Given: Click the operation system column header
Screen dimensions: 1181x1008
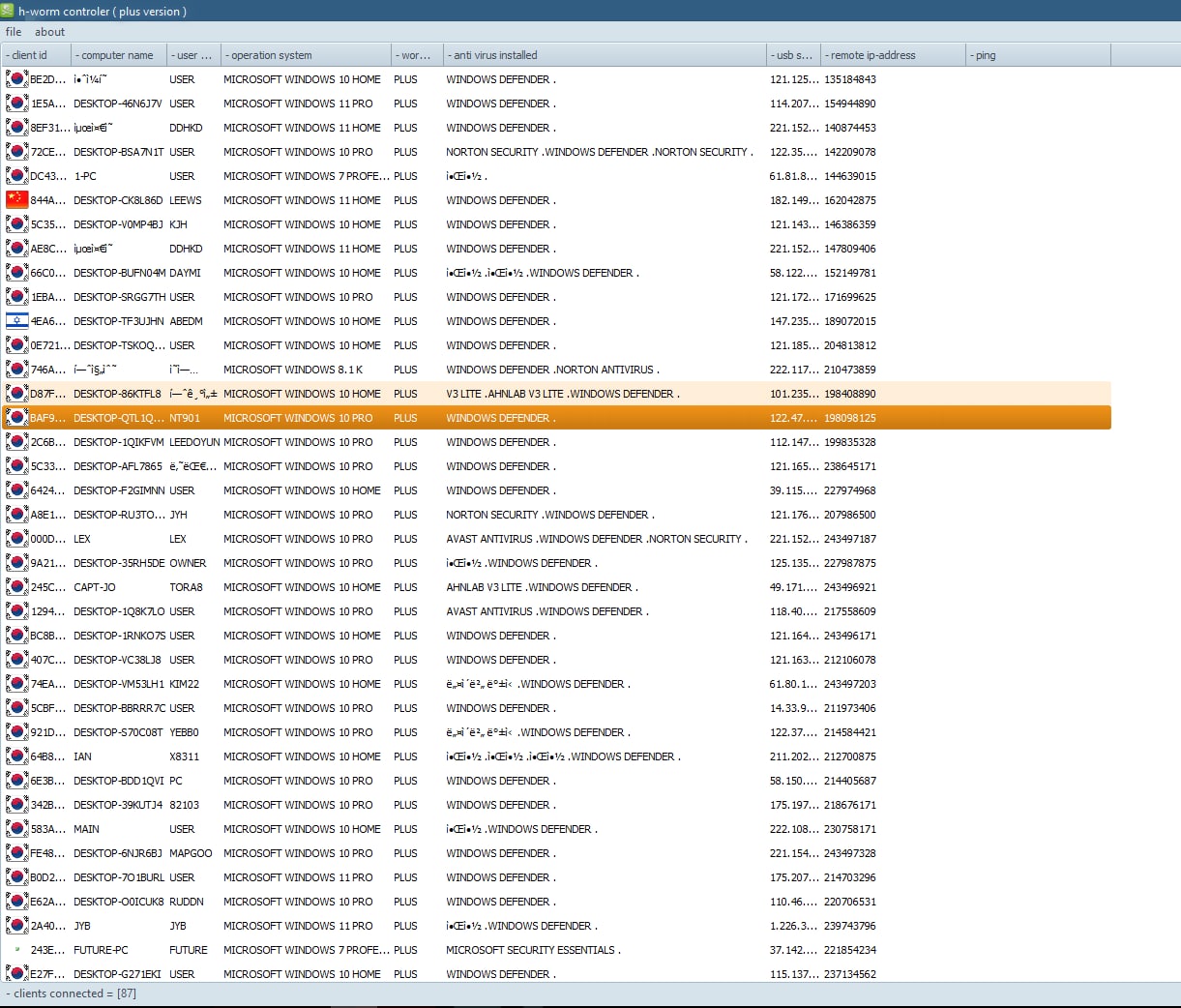Looking at the screenshot, I should tap(306, 55).
